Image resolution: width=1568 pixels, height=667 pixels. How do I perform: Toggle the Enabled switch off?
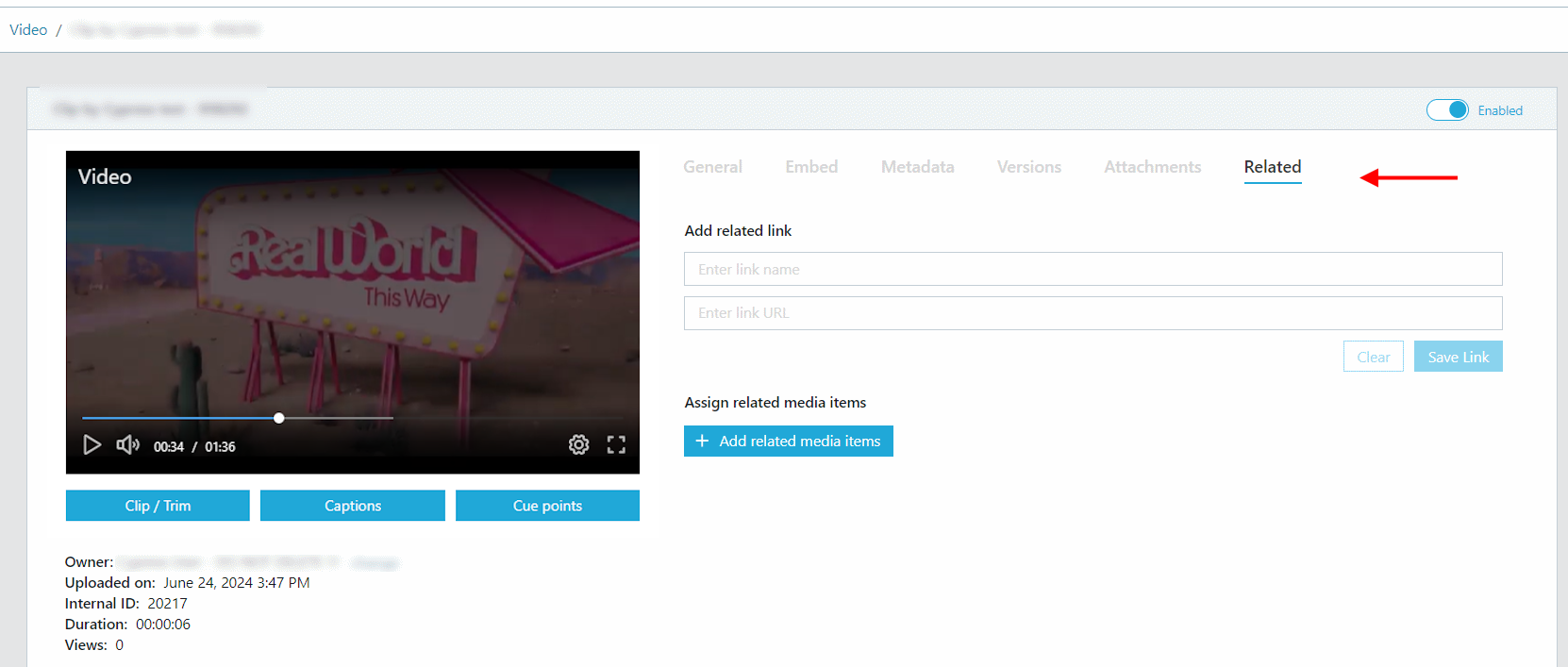[1447, 110]
